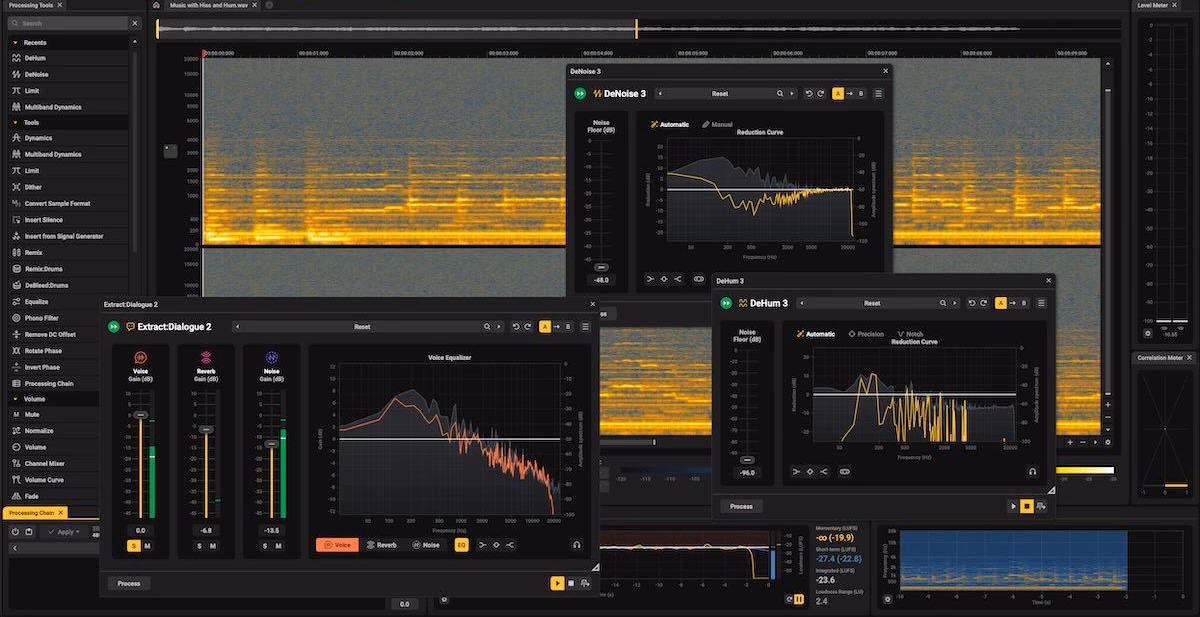1200x617 pixels.
Task: Toggle Solo on the Voice channel
Action: 133,545
